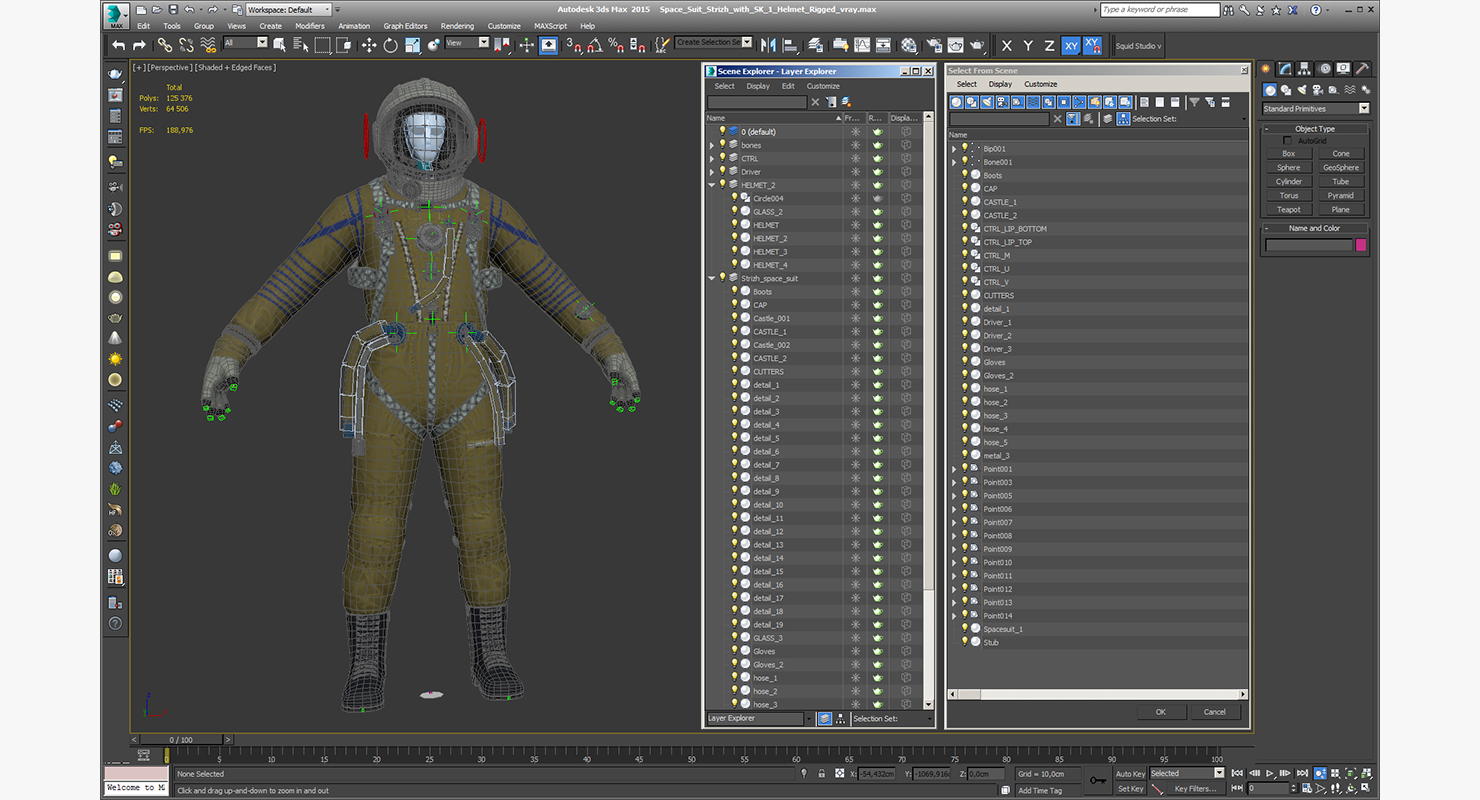
Task: Click the Mirror tool icon
Action: (768, 45)
